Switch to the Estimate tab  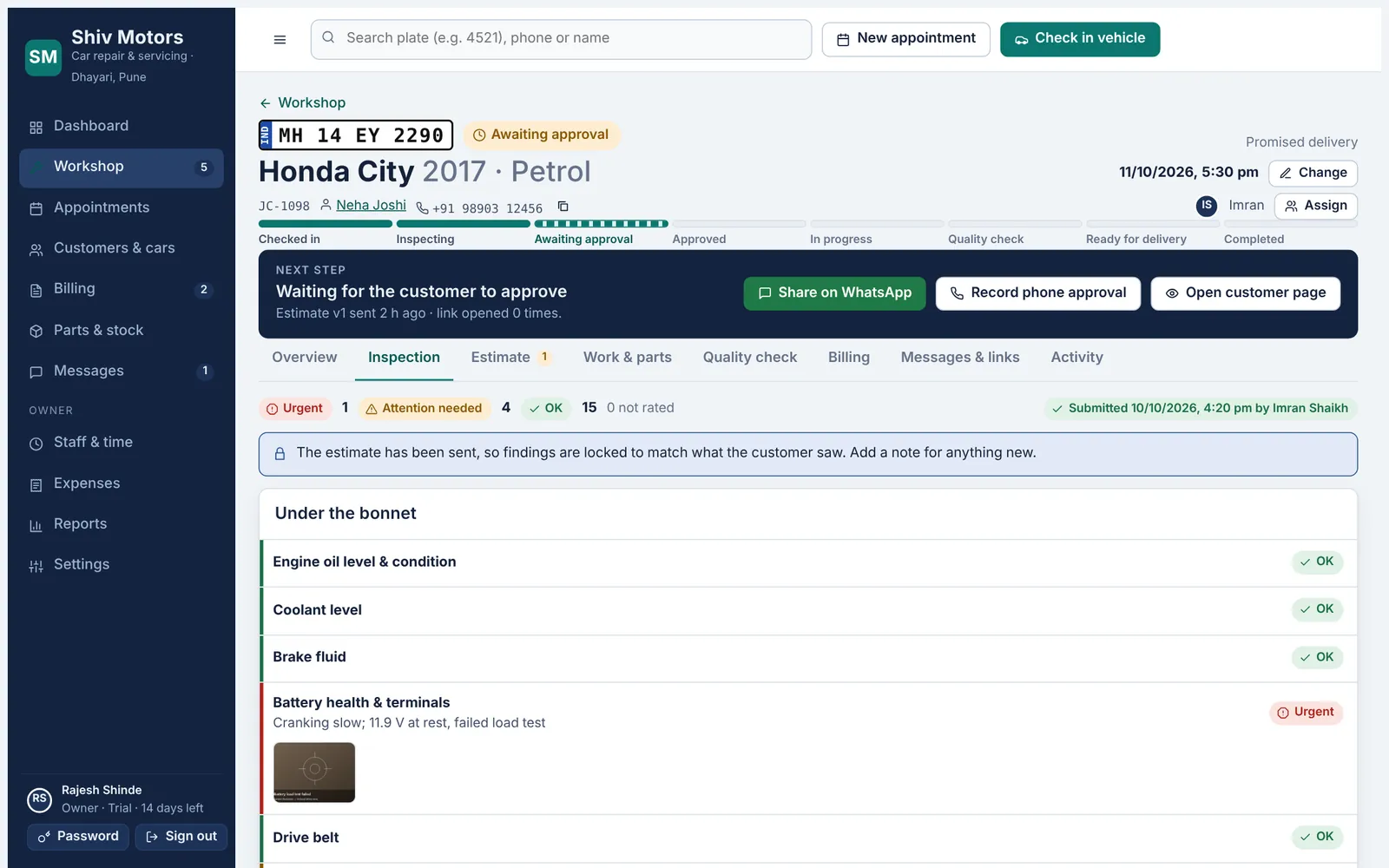511,358
